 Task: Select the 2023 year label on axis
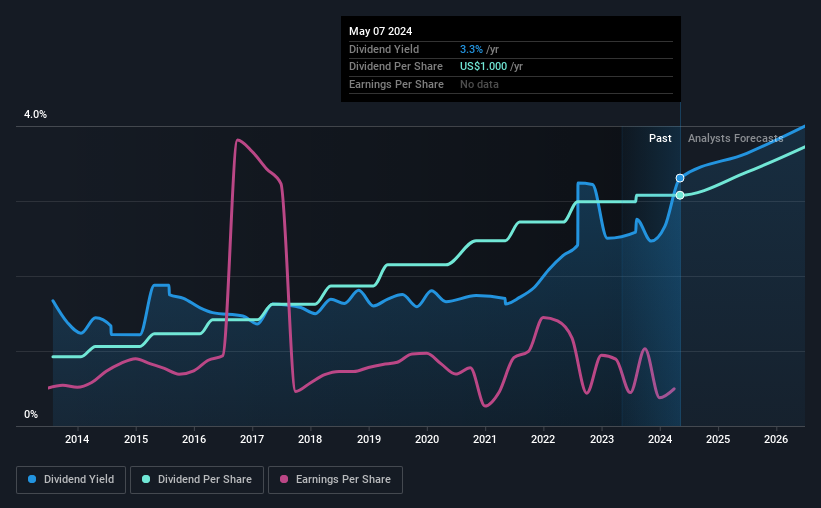point(602,439)
